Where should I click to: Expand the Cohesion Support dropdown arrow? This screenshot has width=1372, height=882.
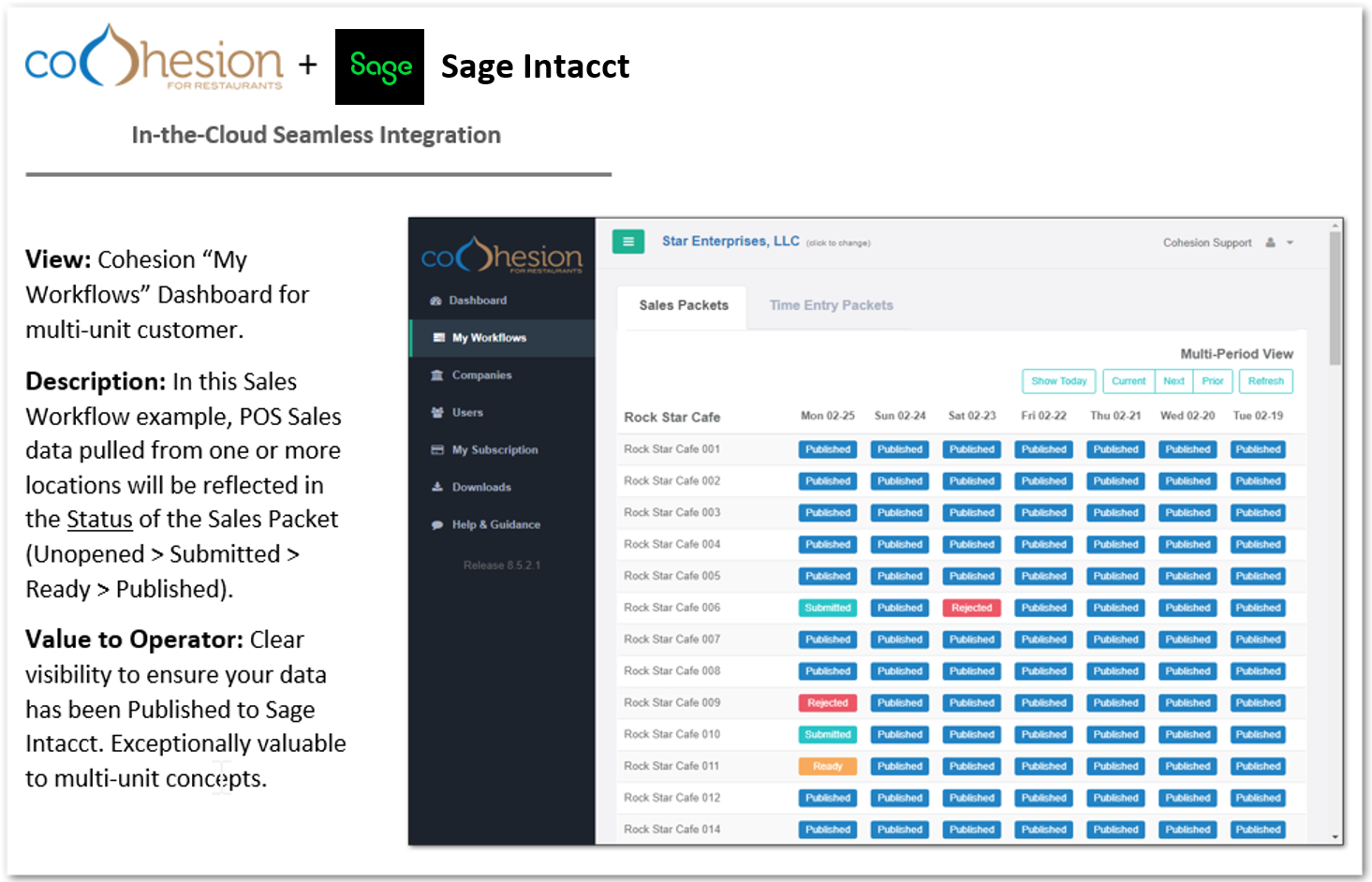pyautogui.click(x=1290, y=243)
